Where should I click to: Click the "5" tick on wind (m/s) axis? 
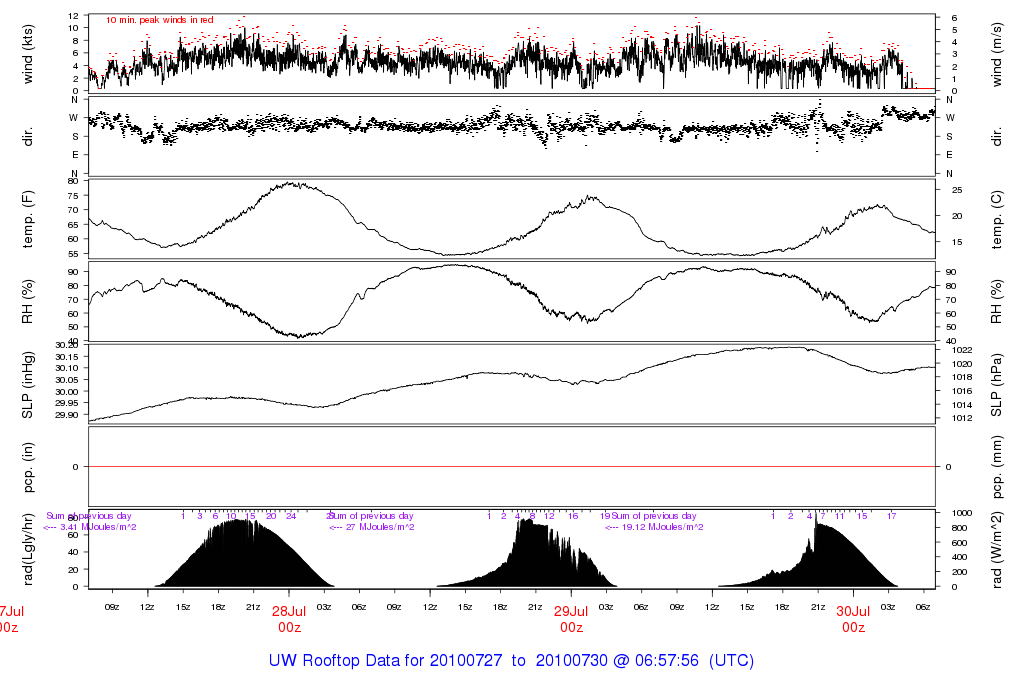click(955, 31)
